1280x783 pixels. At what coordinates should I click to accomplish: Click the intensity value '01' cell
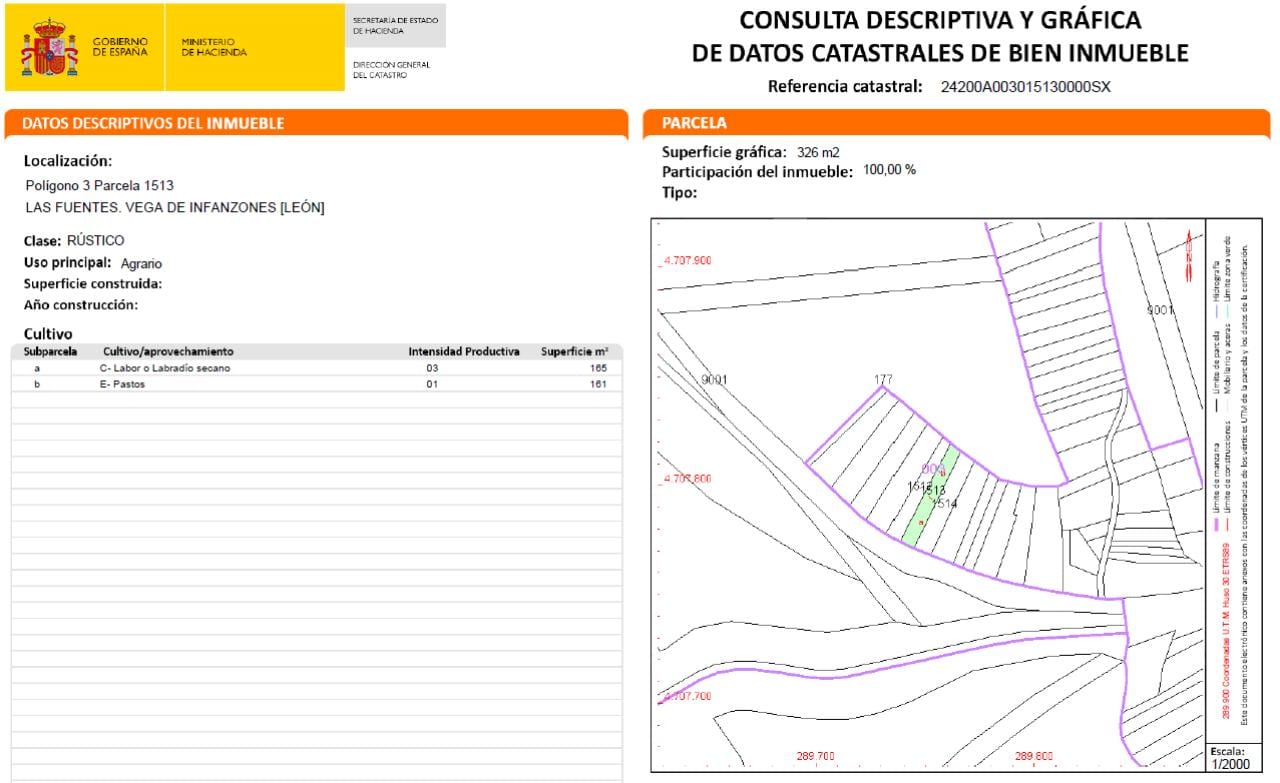pos(432,385)
